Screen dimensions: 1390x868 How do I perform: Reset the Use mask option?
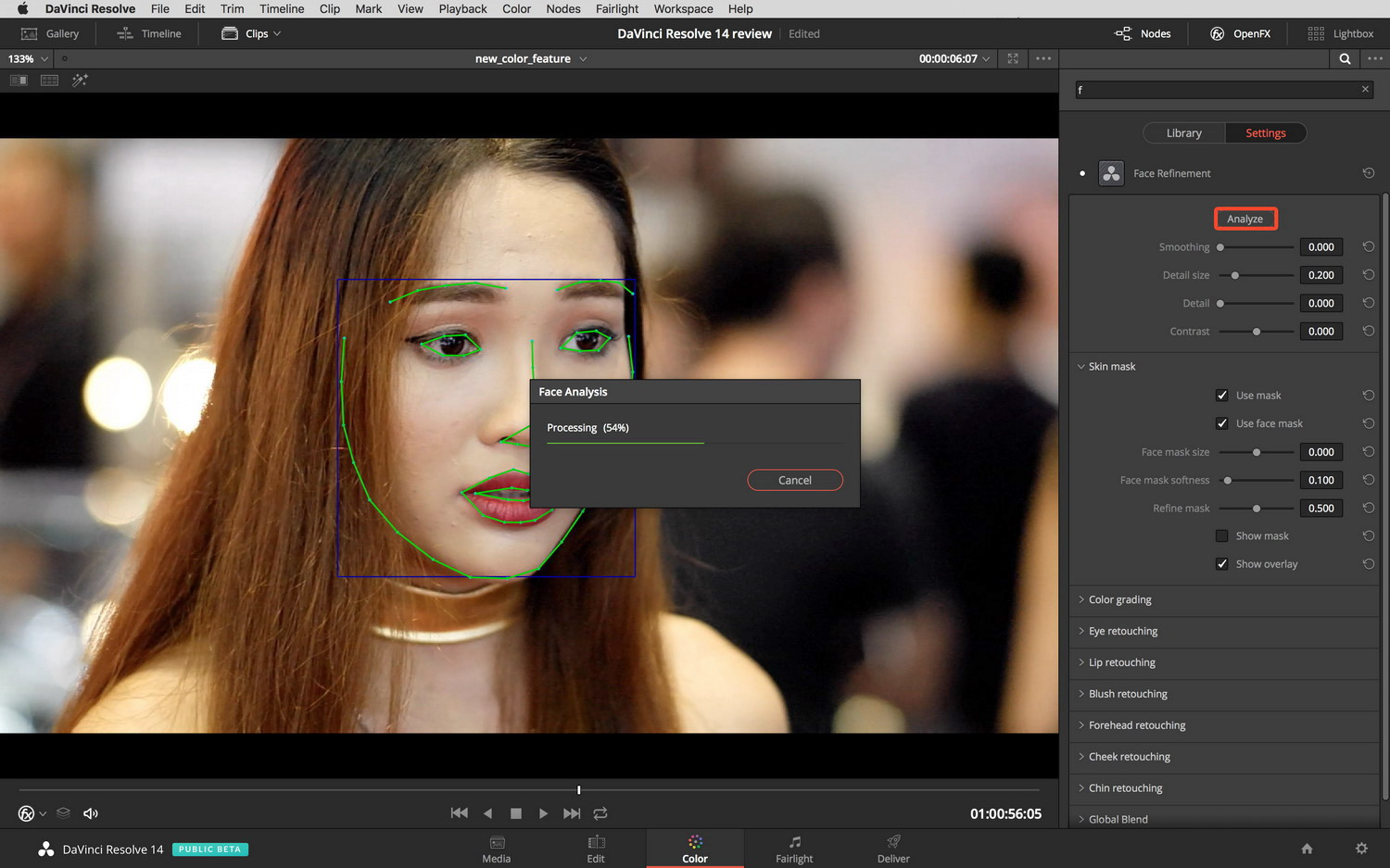[x=1369, y=395]
